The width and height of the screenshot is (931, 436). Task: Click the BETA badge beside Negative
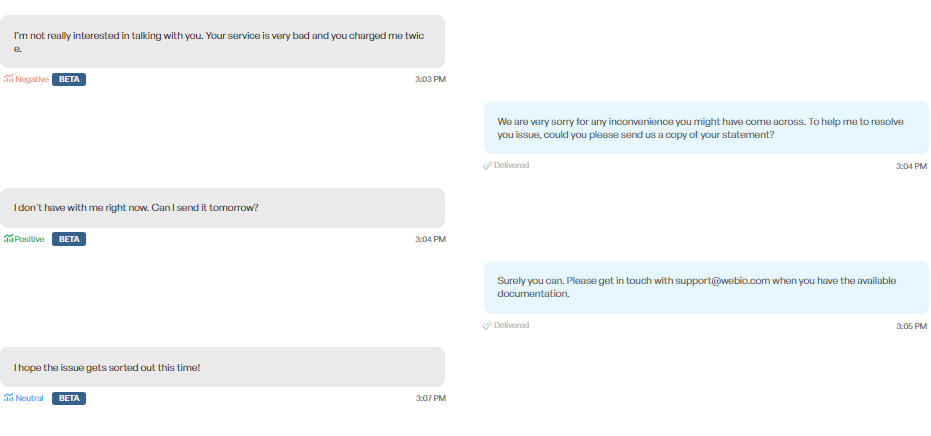click(x=69, y=79)
